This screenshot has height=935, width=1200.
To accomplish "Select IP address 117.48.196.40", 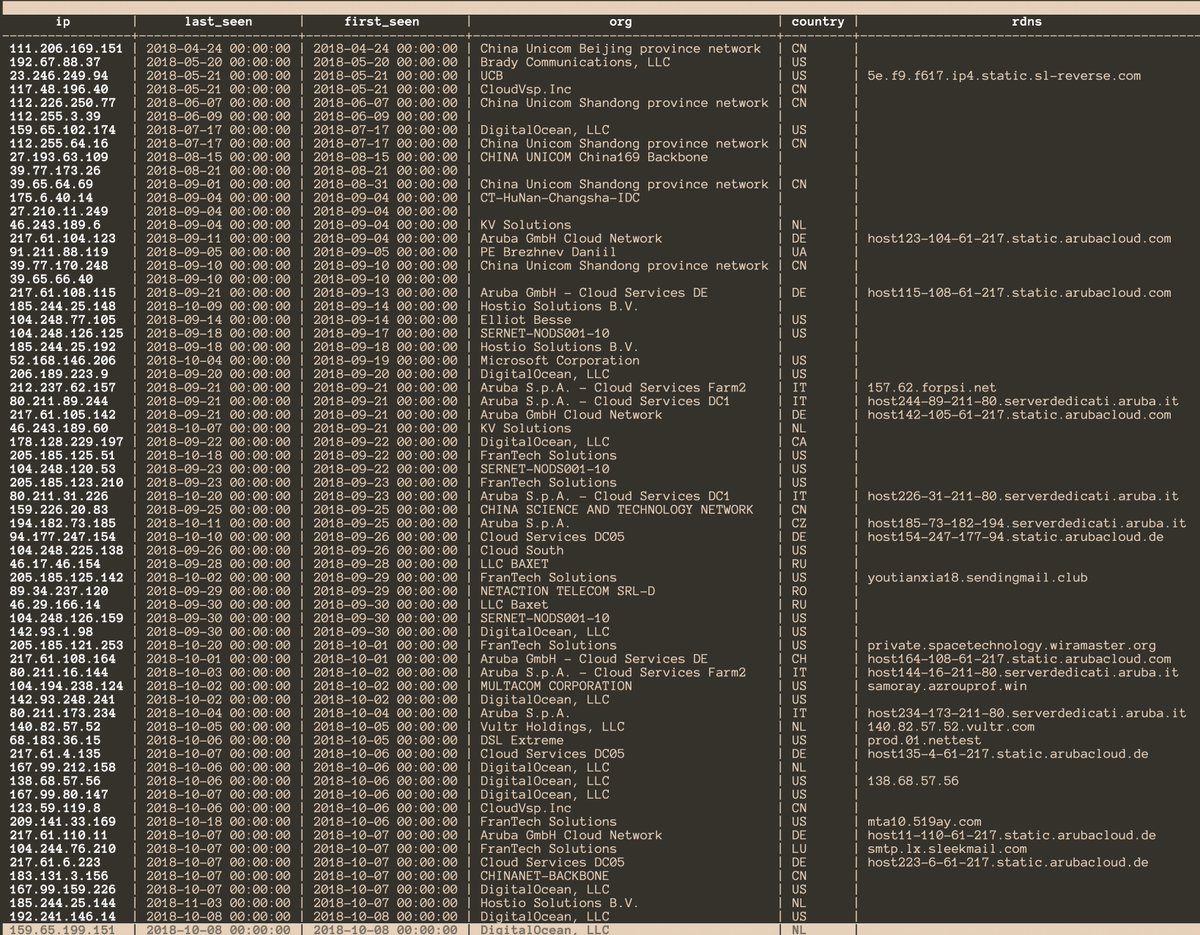I will [x=58, y=89].
